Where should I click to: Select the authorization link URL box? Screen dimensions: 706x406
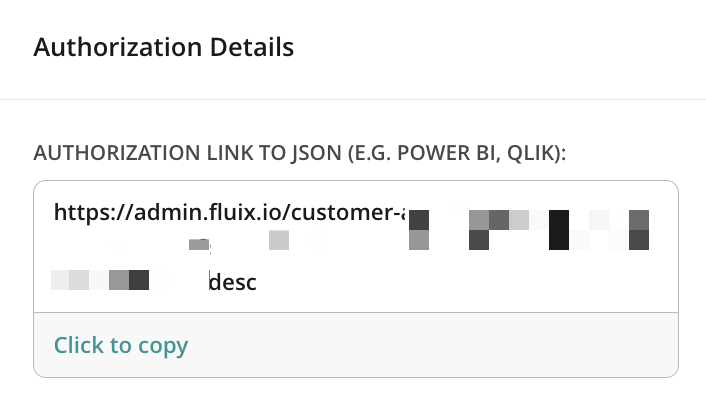point(355,247)
